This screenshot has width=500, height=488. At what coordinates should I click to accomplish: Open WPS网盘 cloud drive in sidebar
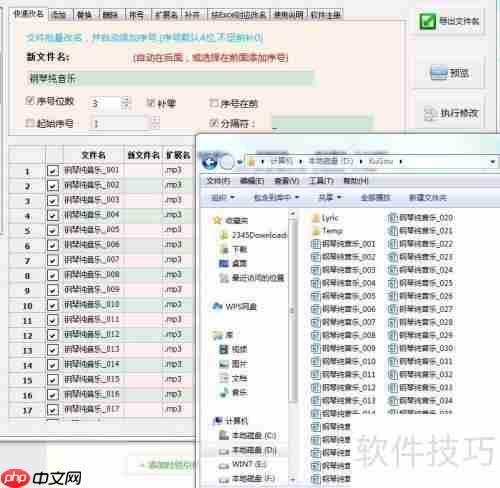[x=235, y=306]
